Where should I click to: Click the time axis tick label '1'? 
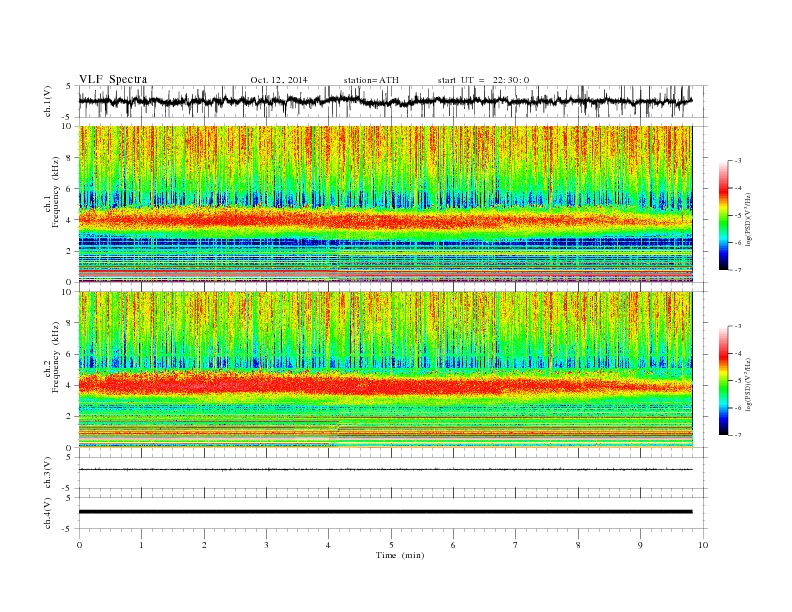141,545
